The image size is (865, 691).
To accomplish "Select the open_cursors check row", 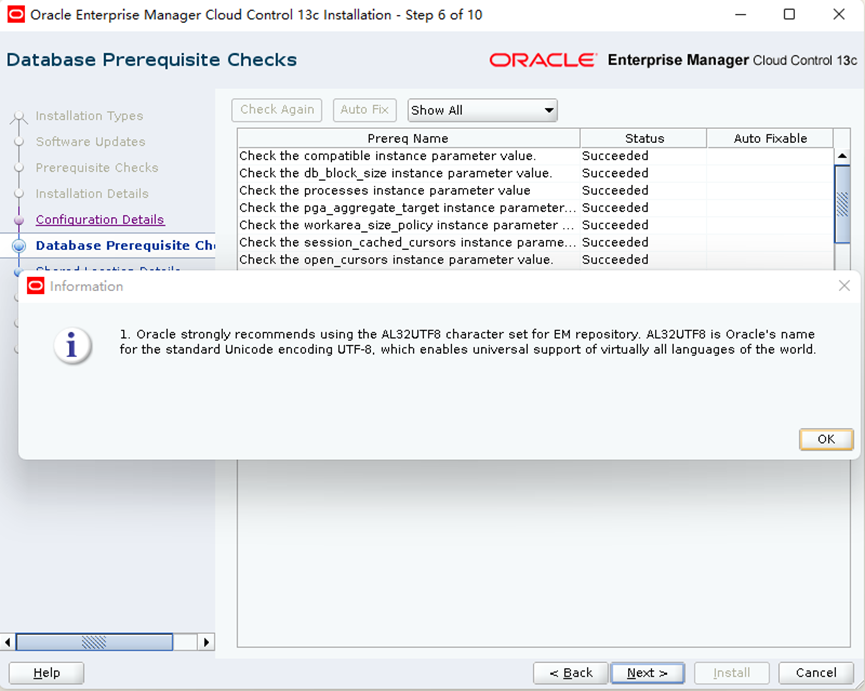I will (x=535, y=260).
